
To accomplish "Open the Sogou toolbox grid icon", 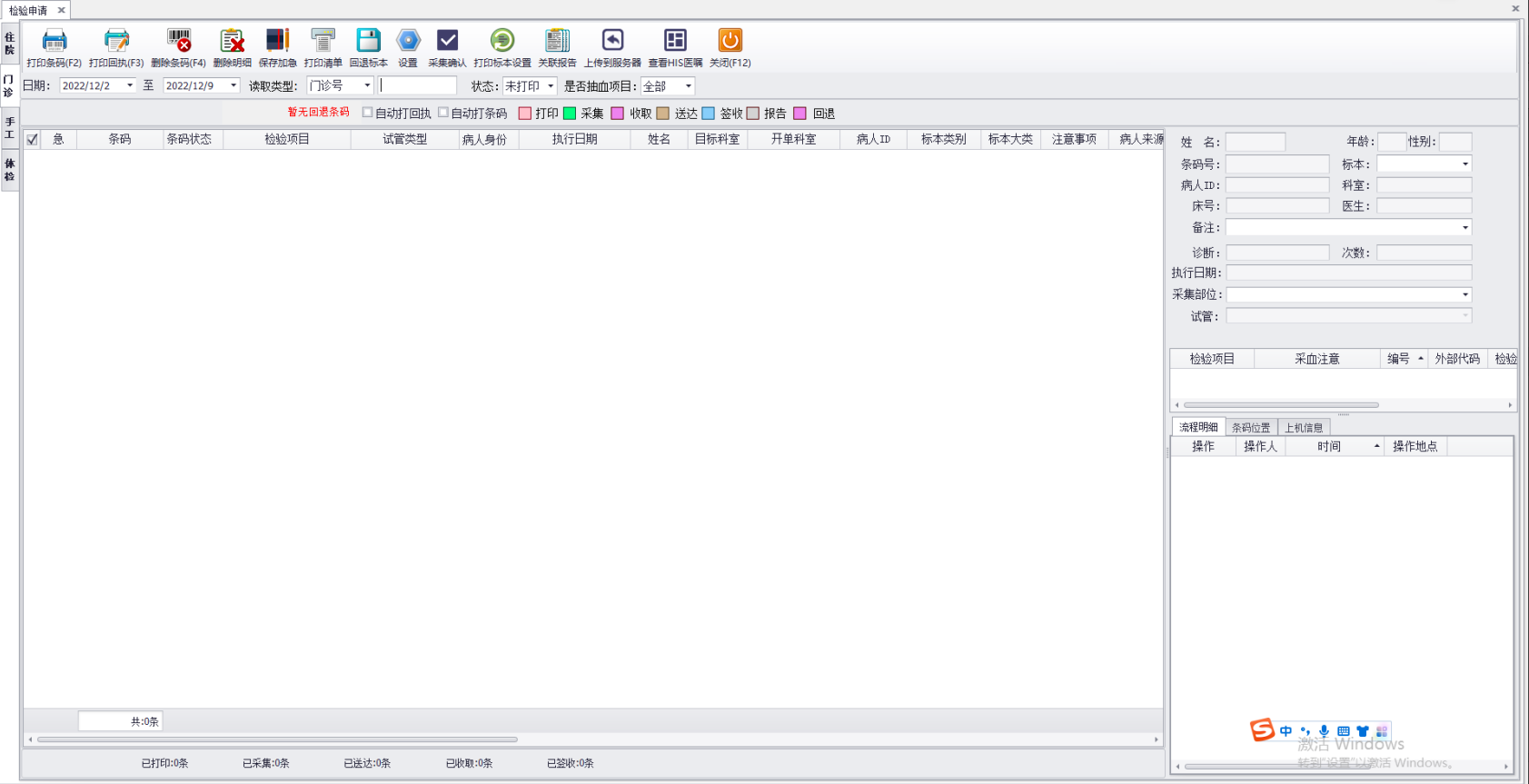I will click(1382, 730).
